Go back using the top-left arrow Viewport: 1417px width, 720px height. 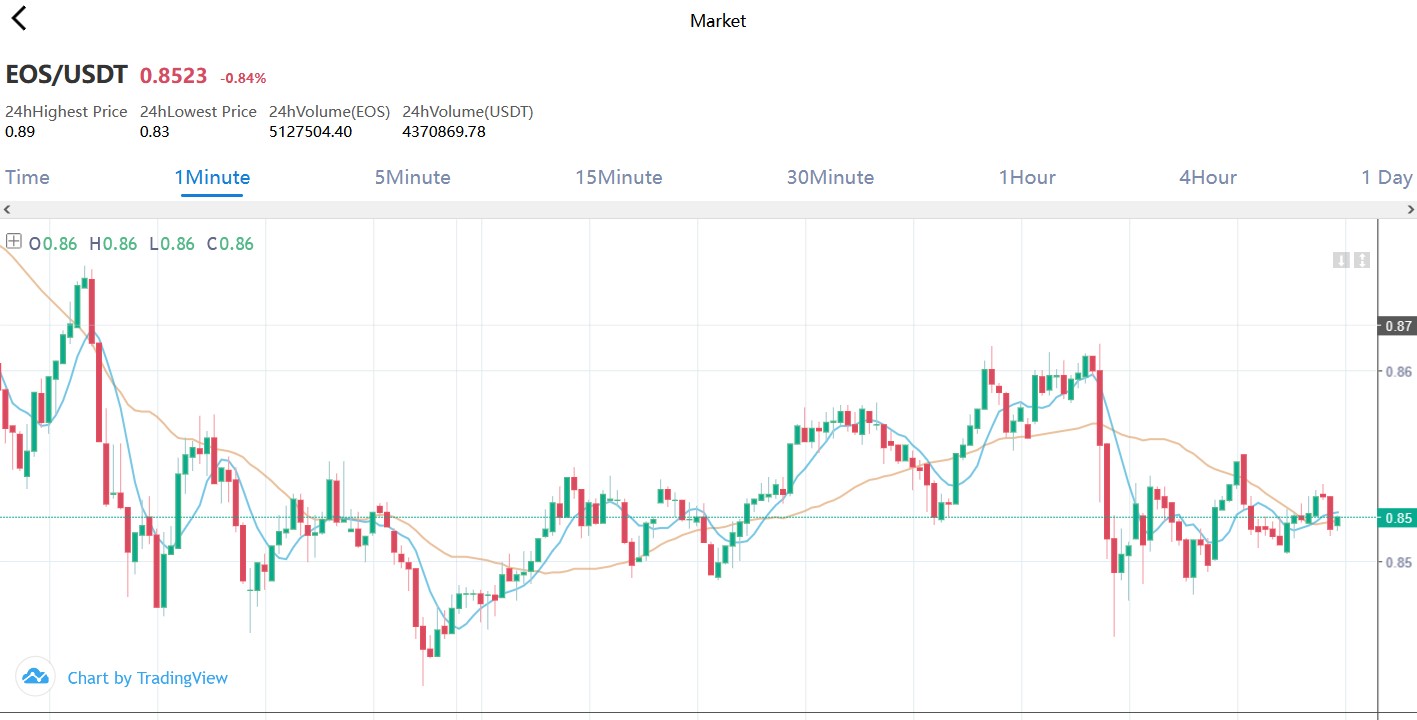tap(18, 18)
